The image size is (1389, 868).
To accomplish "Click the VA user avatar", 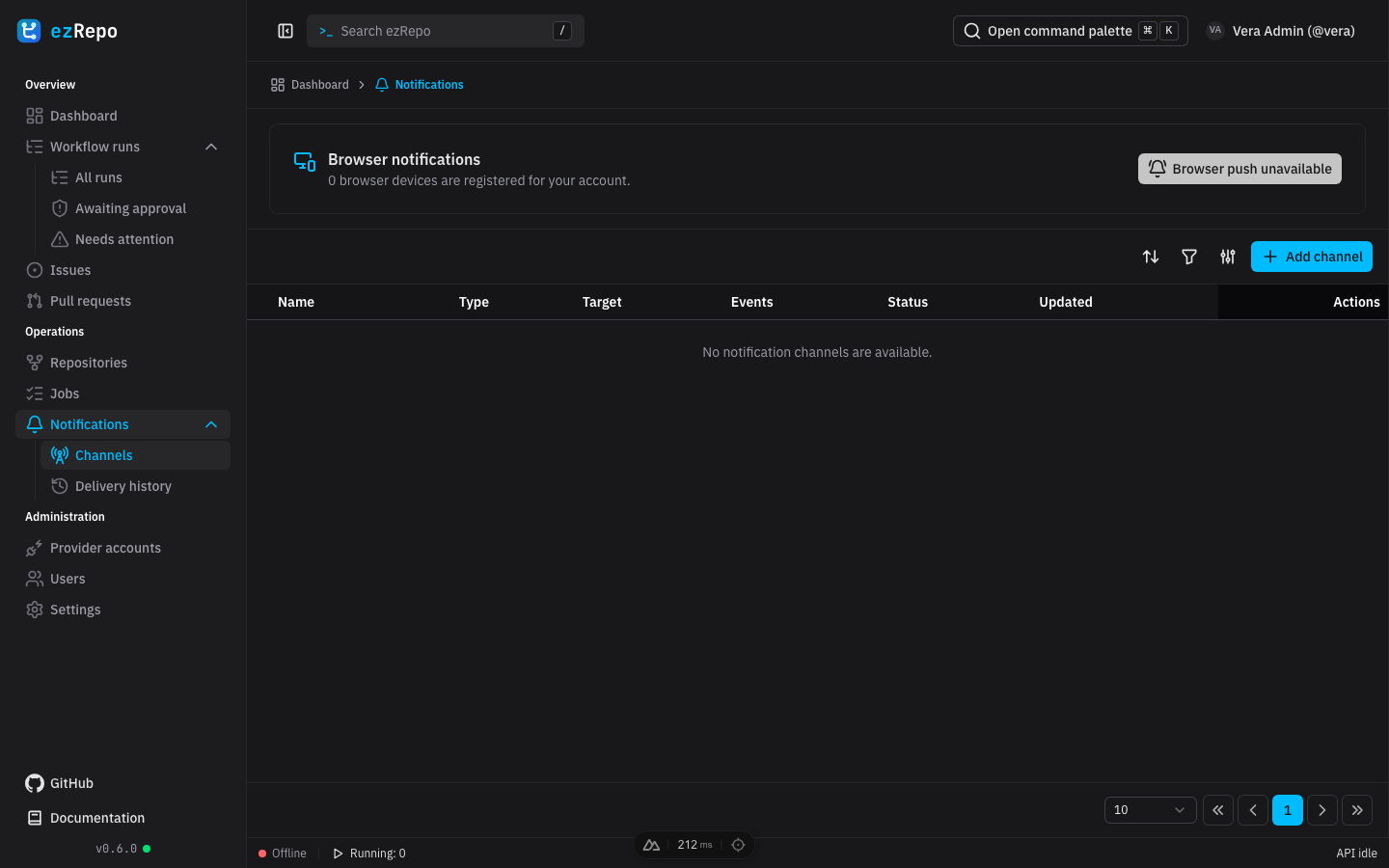I will (x=1215, y=31).
